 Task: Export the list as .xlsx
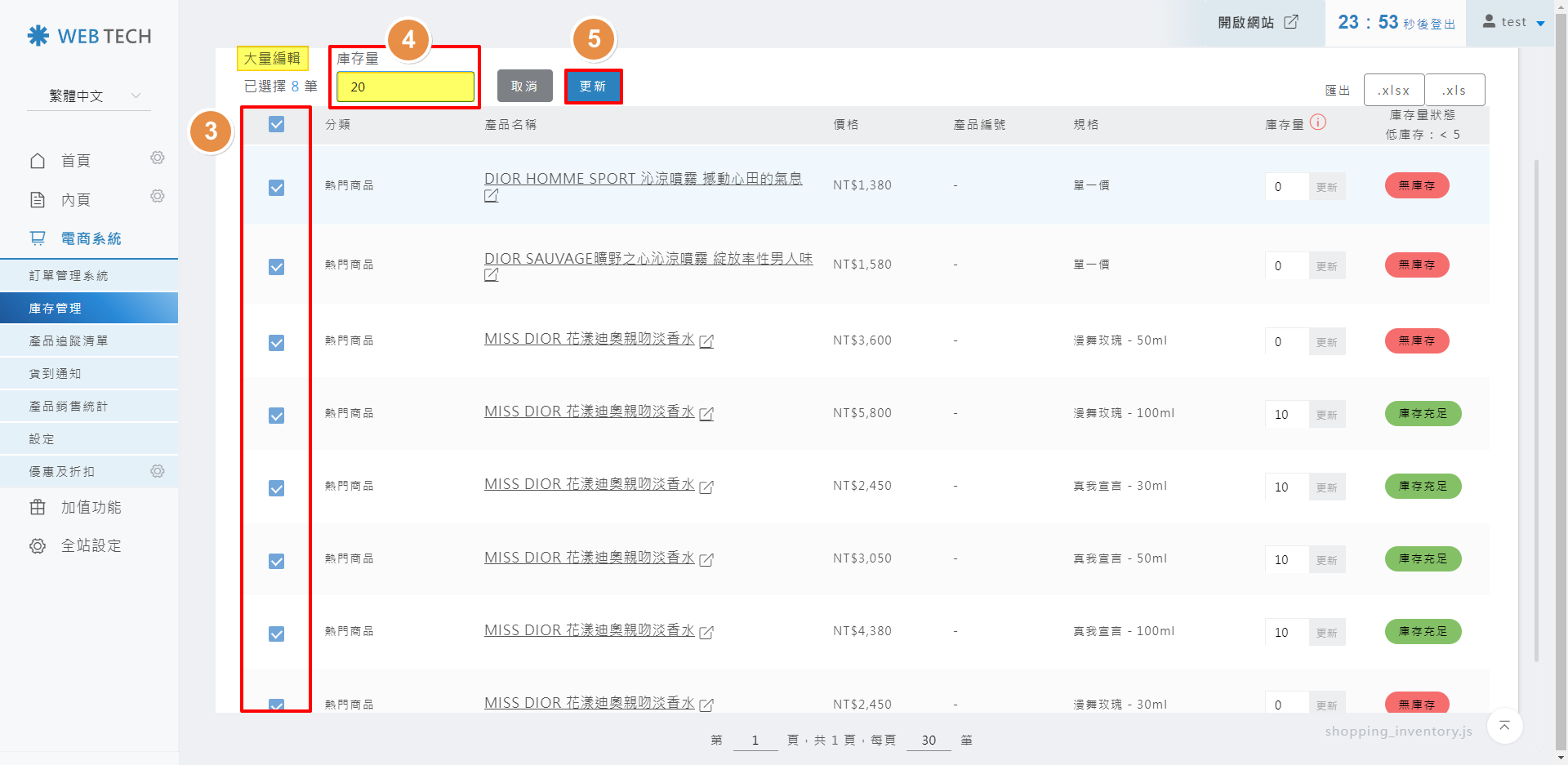tap(1393, 91)
